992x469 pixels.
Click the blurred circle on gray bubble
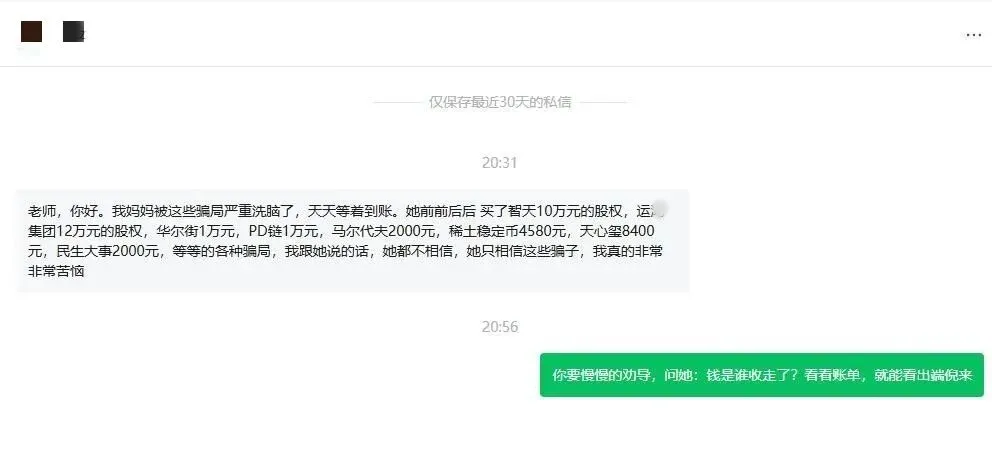(660, 208)
